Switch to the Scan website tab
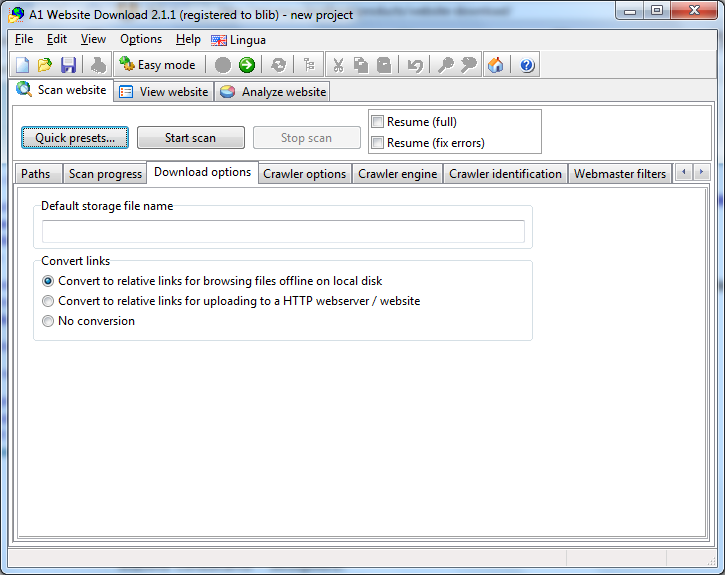Image resolution: width=725 pixels, height=575 pixels. 61,90
